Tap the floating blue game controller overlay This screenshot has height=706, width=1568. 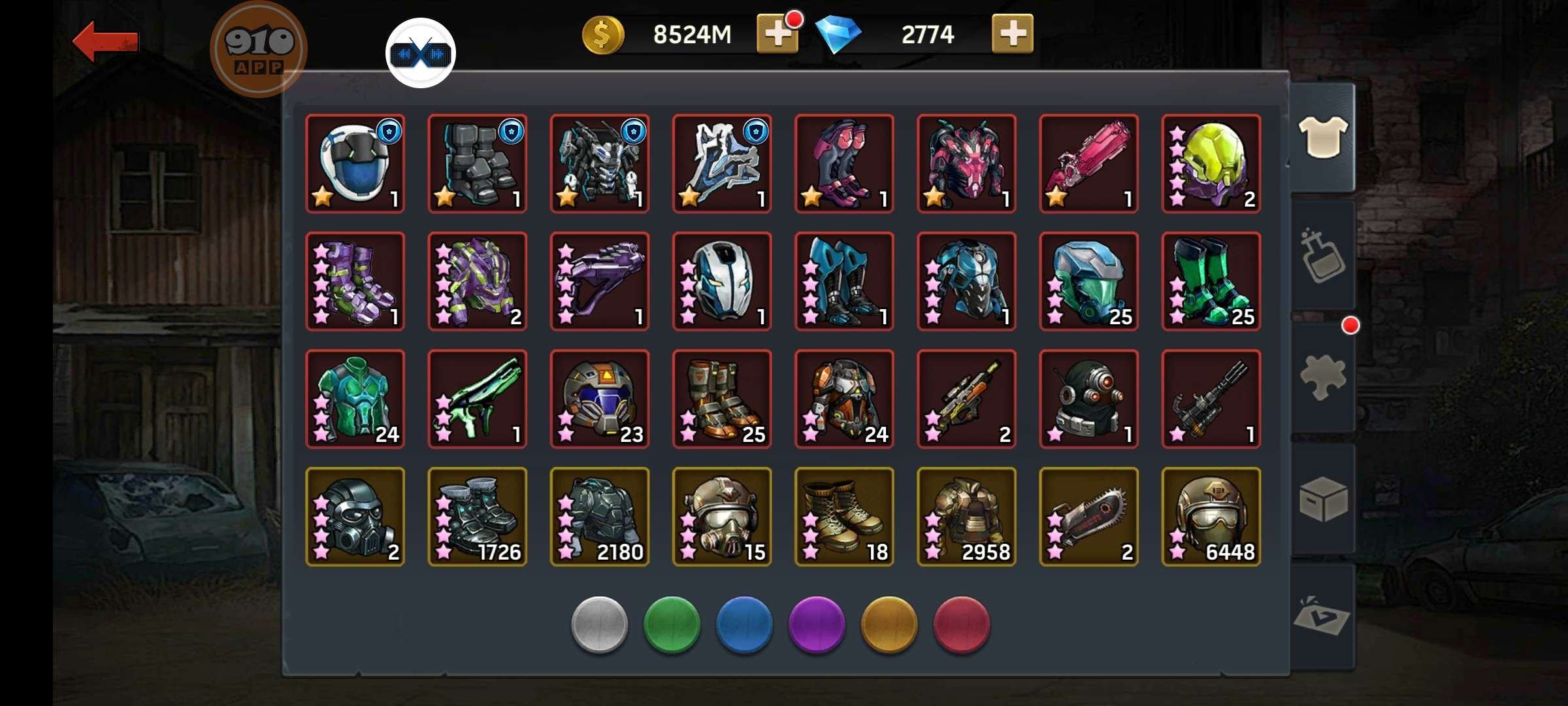[420, 53]
